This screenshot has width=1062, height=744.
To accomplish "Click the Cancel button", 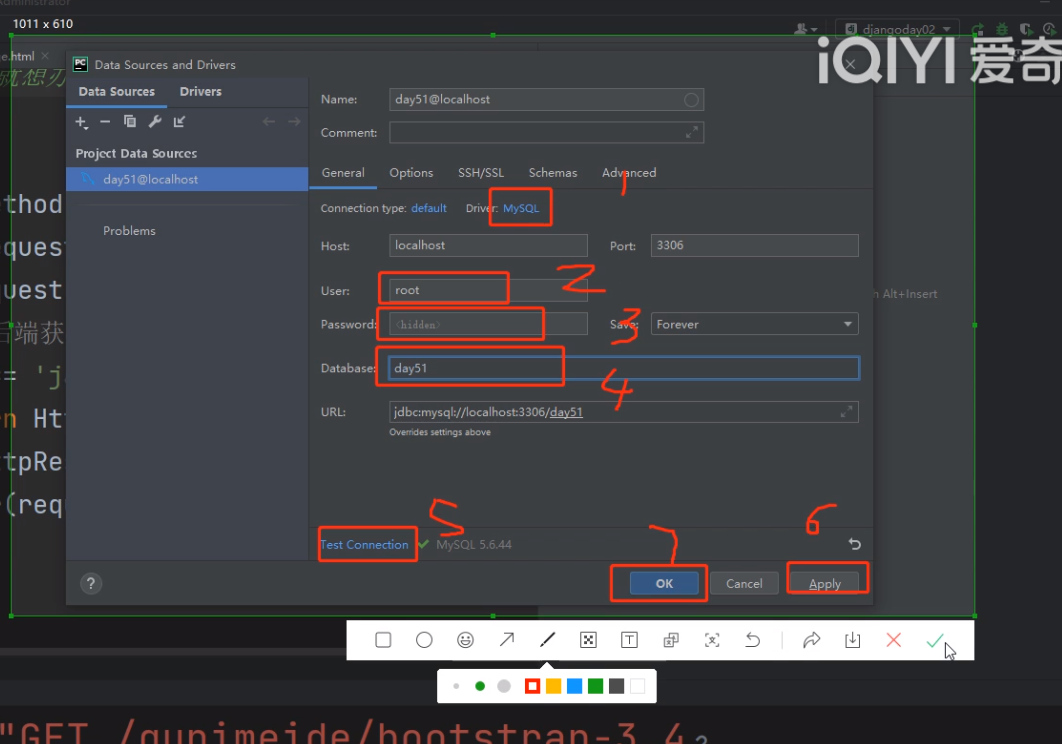I will [744, 583].
